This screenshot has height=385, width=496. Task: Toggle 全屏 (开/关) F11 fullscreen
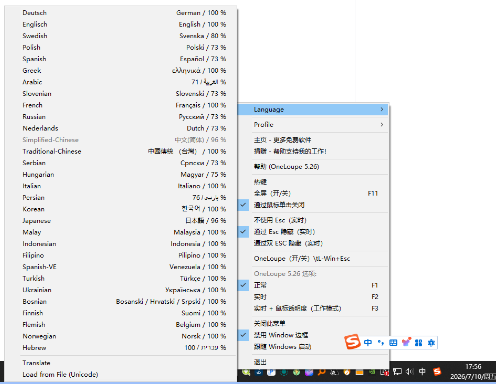[x=313, y=193]
